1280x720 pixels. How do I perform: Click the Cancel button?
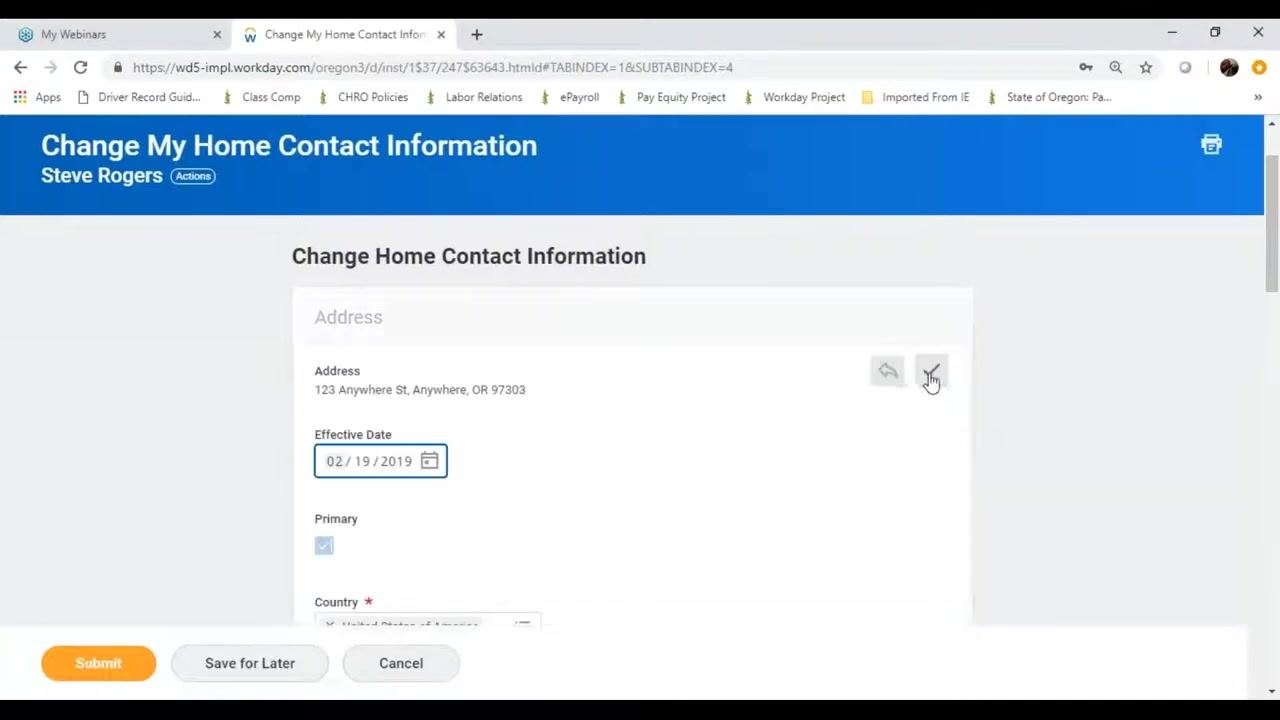[x=401, y=663]
